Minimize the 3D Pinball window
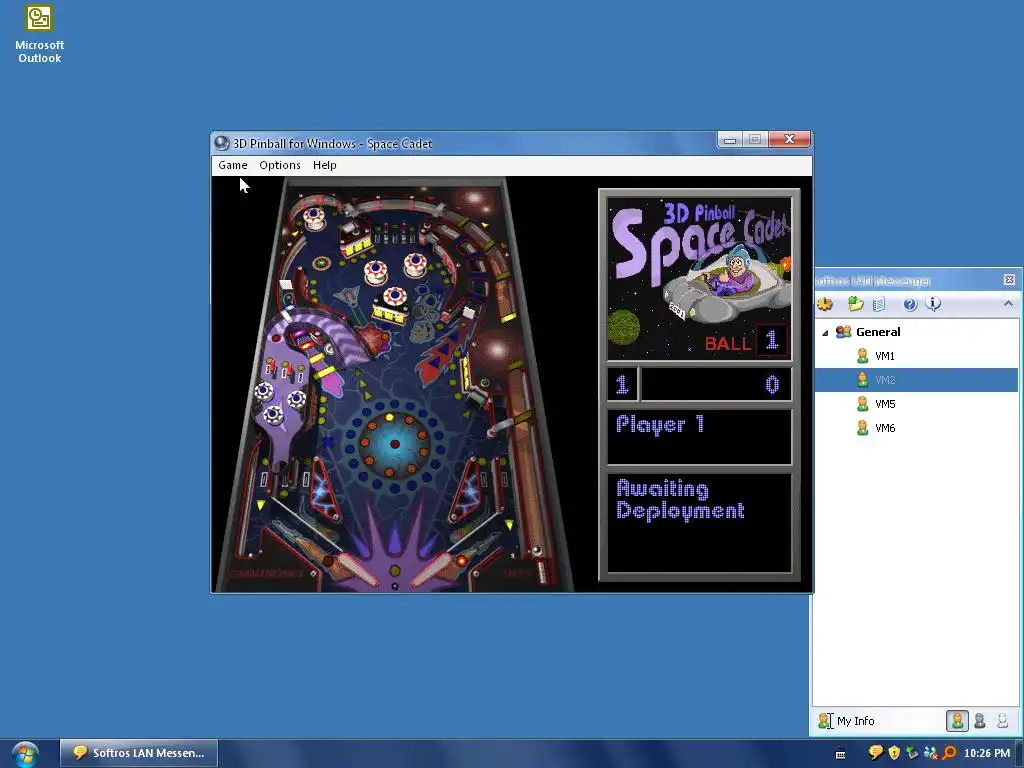The width and height of the screenshot is (1024, 768). pyautogui.click(x=730, y=139)
